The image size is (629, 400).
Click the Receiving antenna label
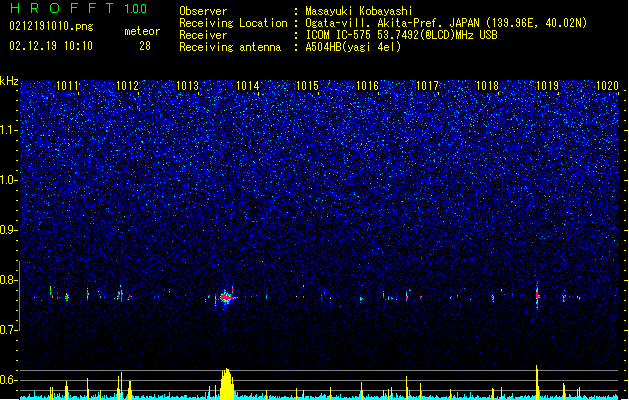[x=230, y=47]
